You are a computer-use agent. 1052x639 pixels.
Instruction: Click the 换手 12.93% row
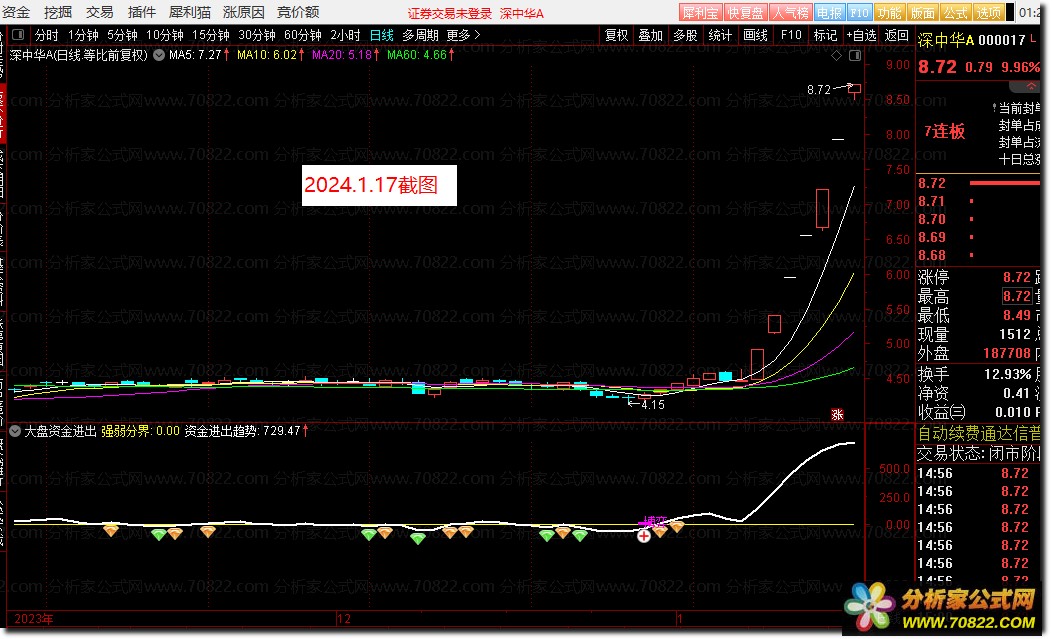point(978,374)
